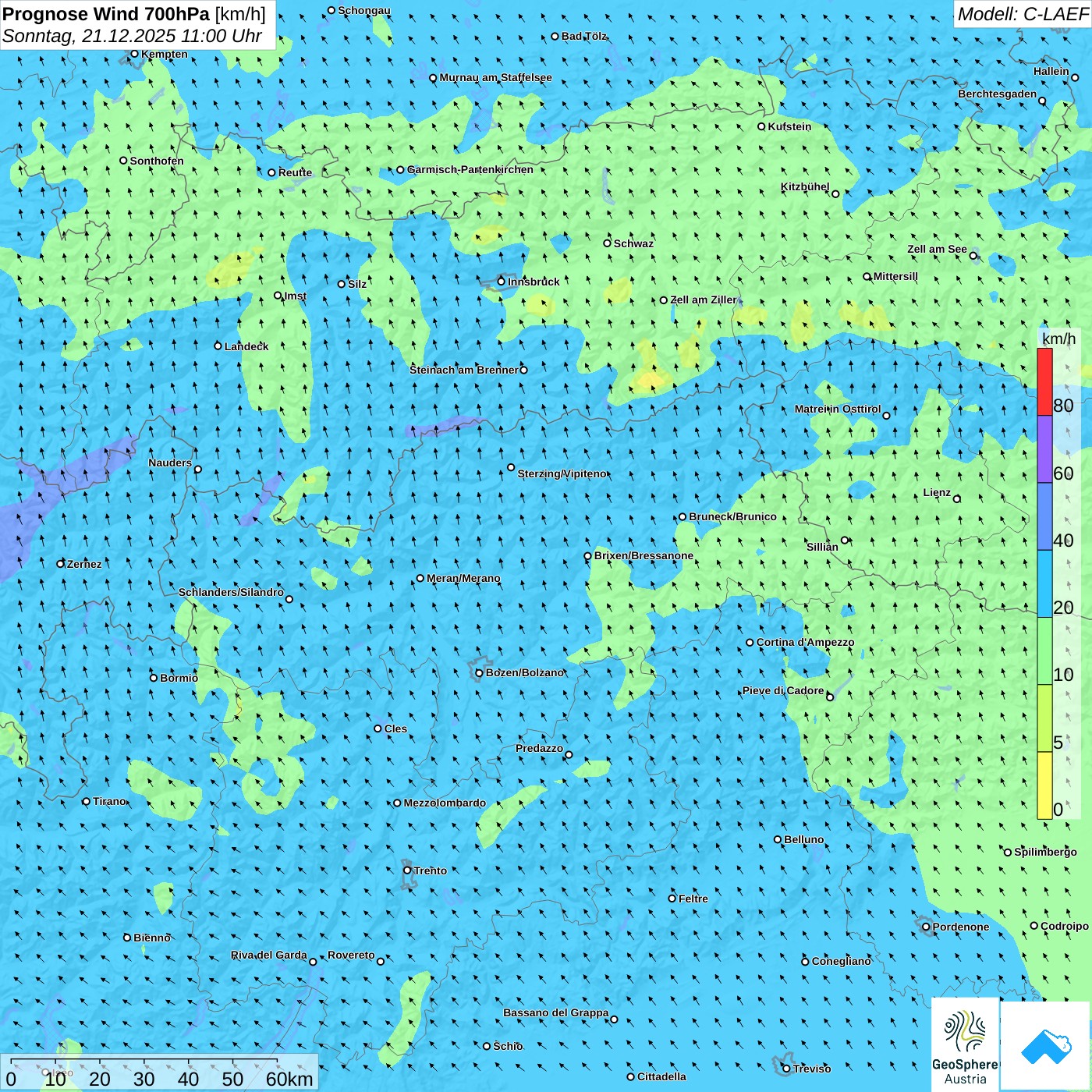The image size is (1092, 1092).
Task: Click the 'Prognose Wind 700hPa' title
Action: (106, 14)
